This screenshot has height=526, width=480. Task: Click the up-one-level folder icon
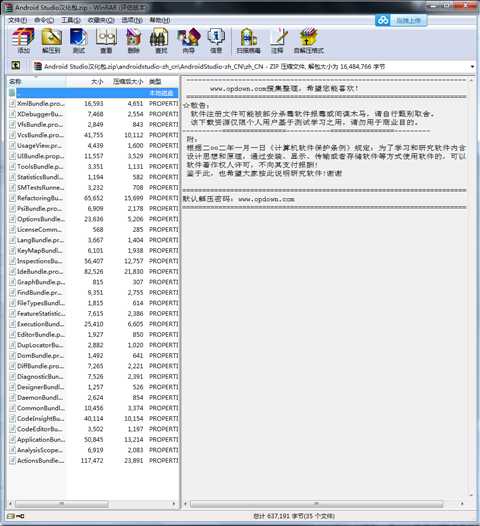[16, 66]
